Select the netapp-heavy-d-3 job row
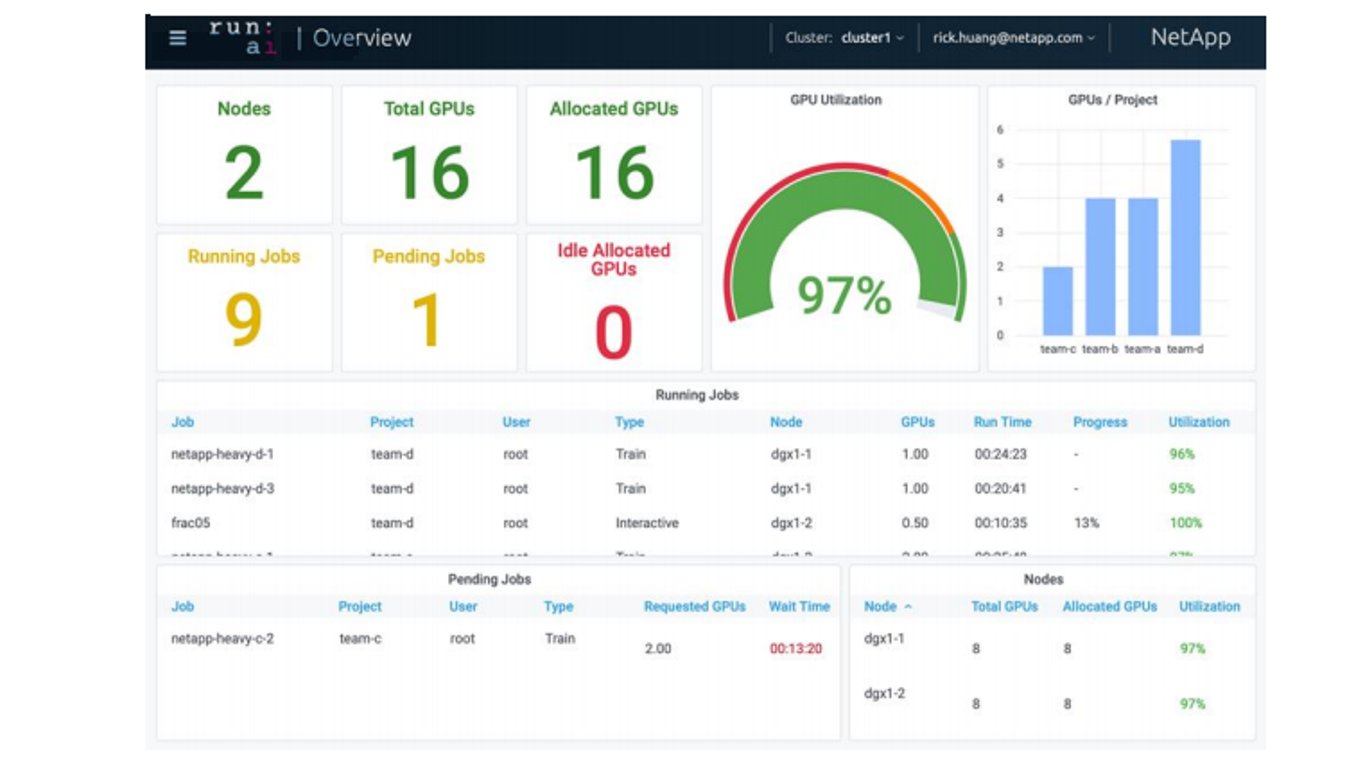Image resolution: width=1372 pixels, height=768 pixels. [706, 489]
